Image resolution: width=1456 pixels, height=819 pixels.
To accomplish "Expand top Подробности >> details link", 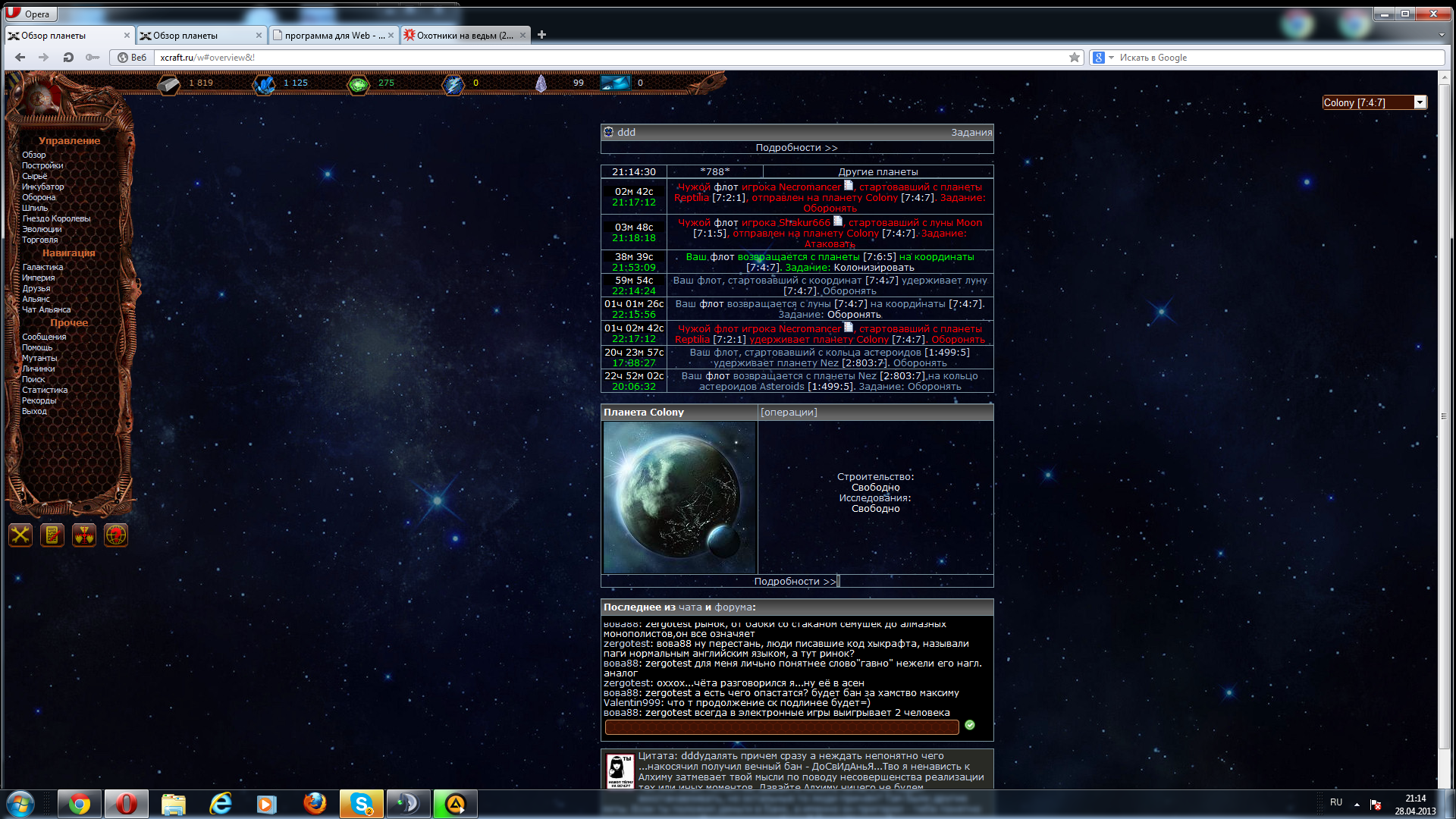I will (796, 148).
